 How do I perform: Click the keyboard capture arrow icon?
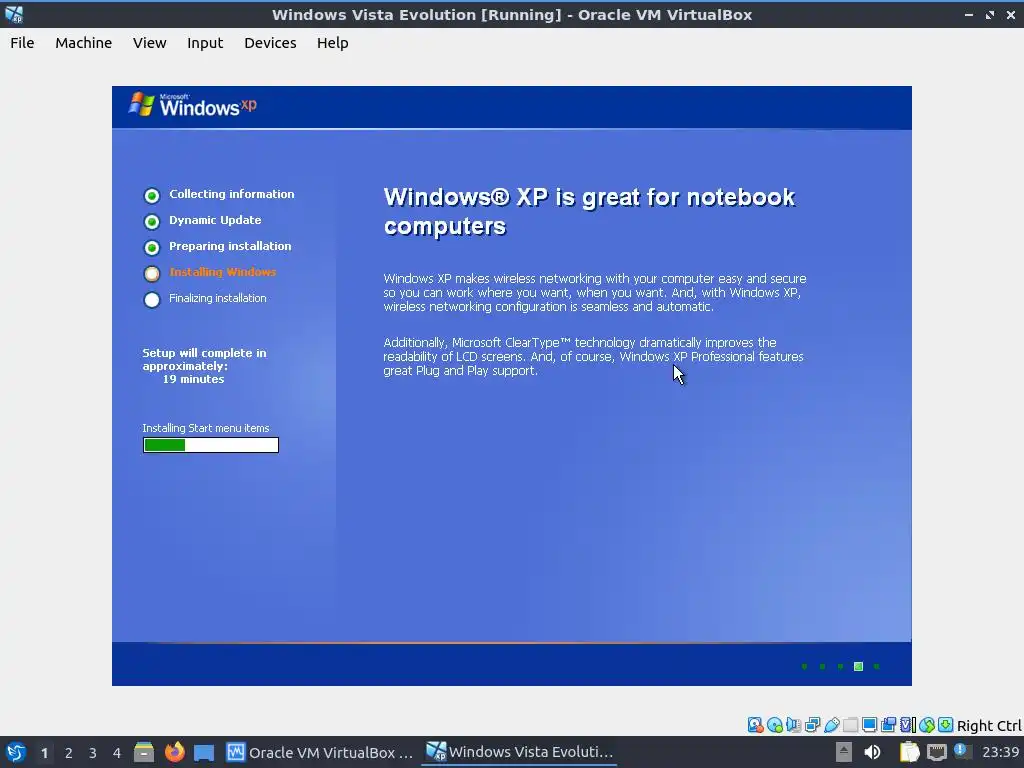(945, 725)
